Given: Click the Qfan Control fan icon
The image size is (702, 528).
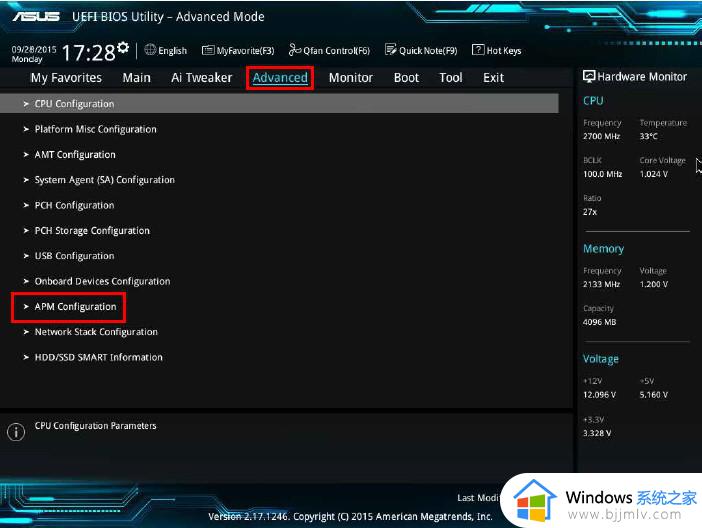Looking at the screenshot, I should pos(295,50).
